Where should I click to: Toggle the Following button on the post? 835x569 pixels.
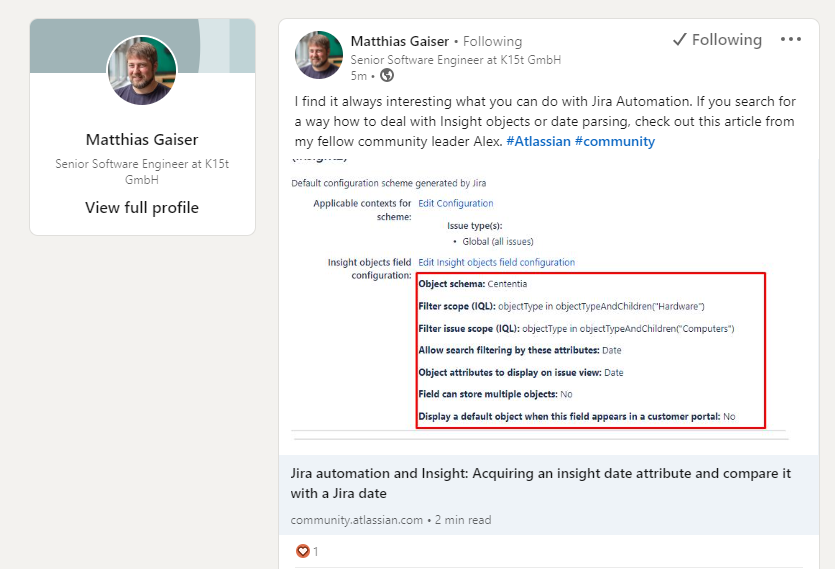pos(717,40)
